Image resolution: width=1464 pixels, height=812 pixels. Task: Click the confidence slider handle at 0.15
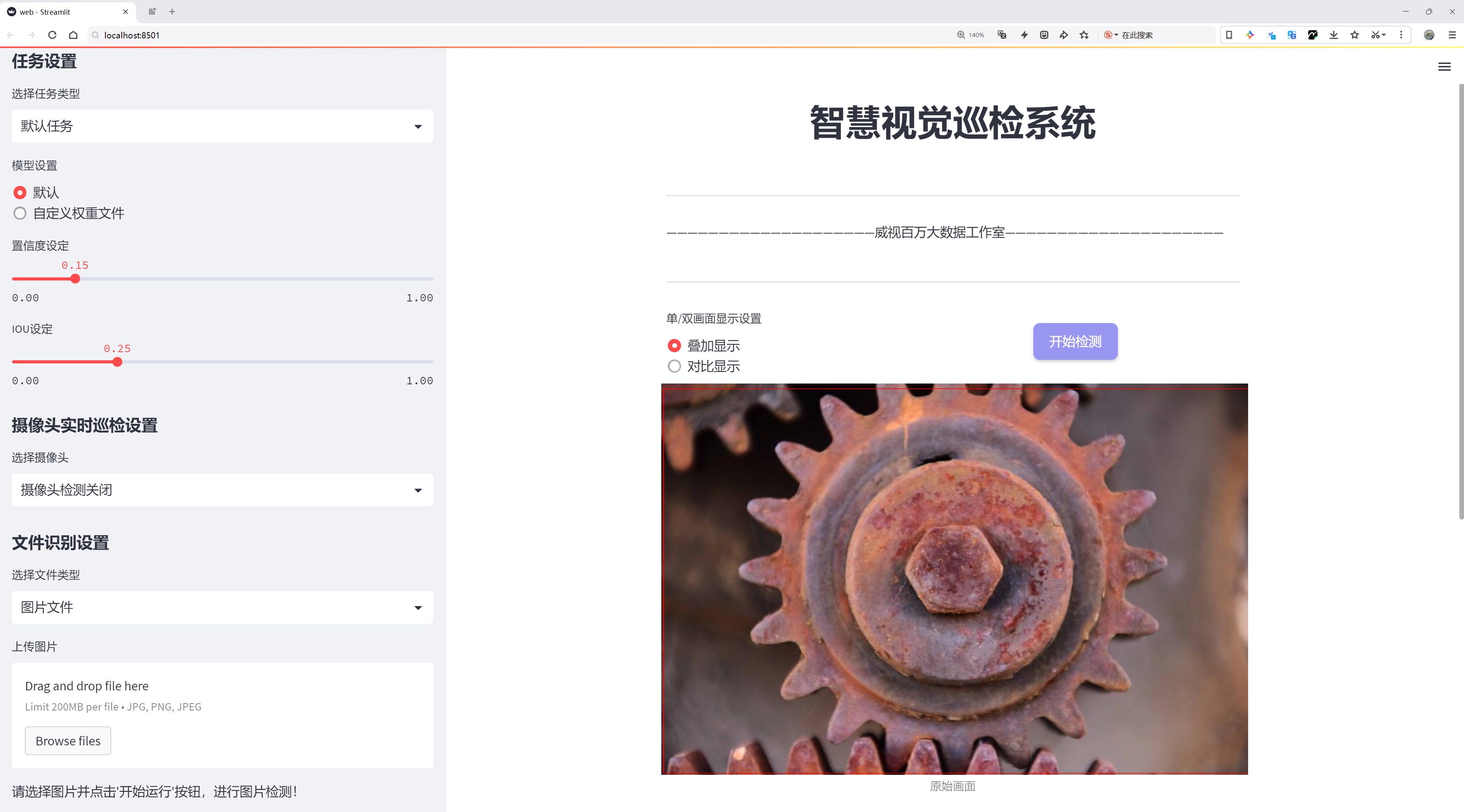(x=75, y=279)
